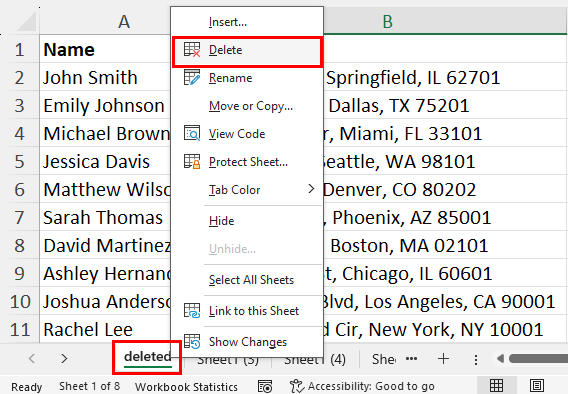Click the Name header cell
568x394 pixels.
pyautogui.click(x=105, y=50)
